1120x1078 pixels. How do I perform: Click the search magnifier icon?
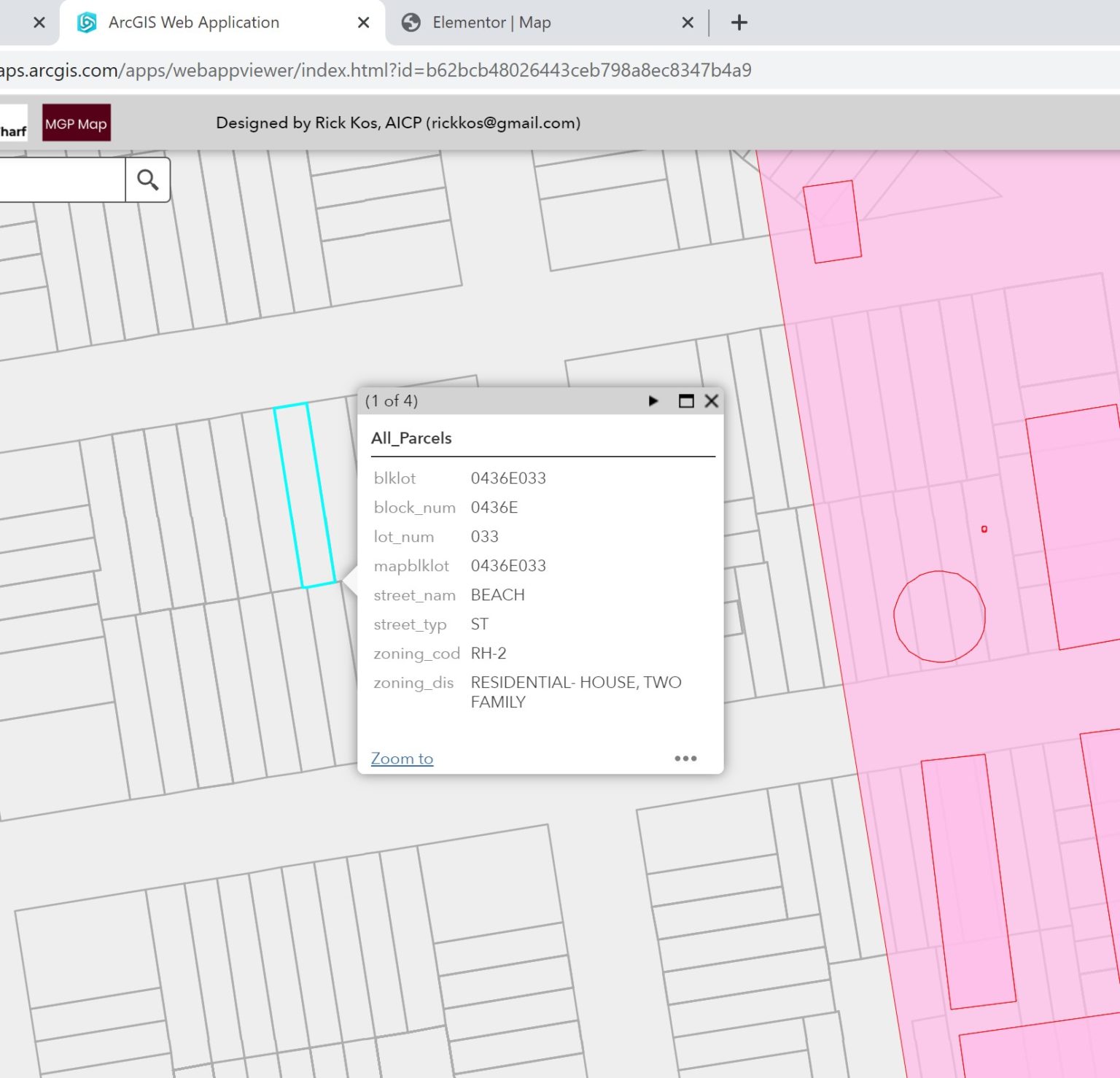tap(148, 180)
